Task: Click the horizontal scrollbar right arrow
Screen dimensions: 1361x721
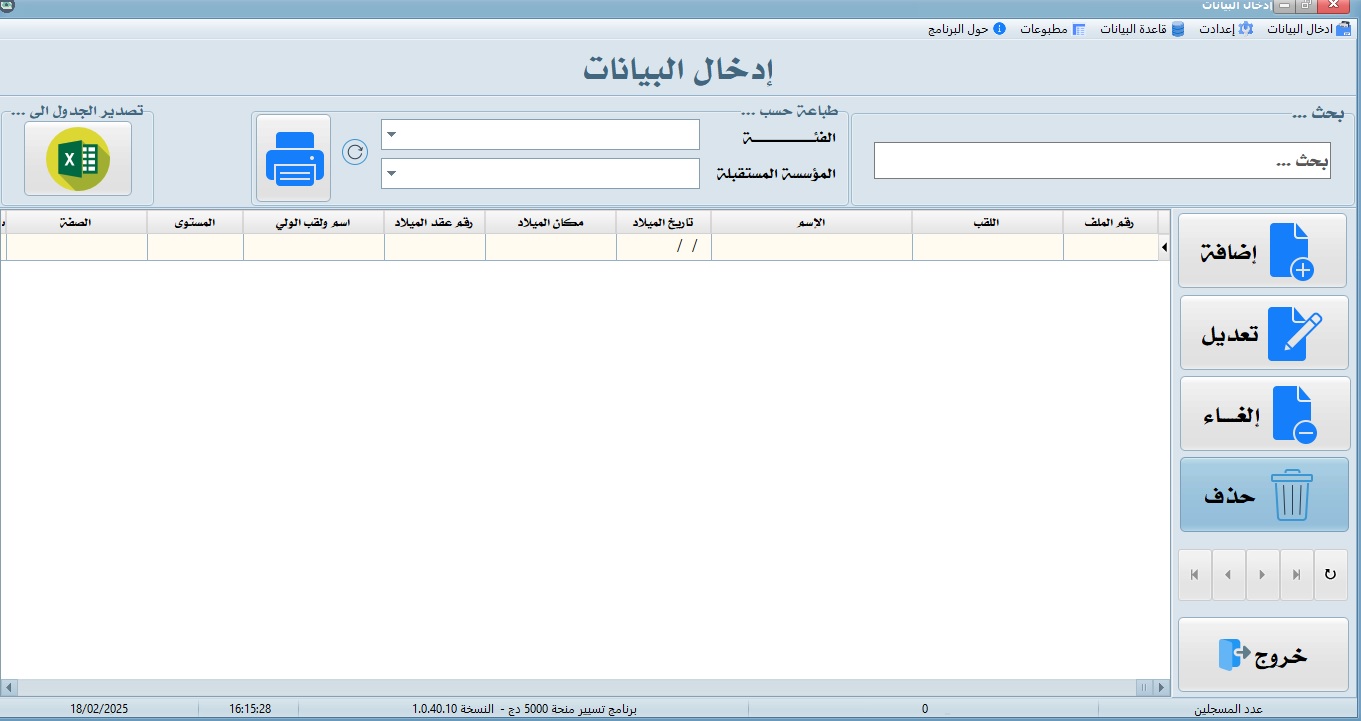Action: point(1161,688)
